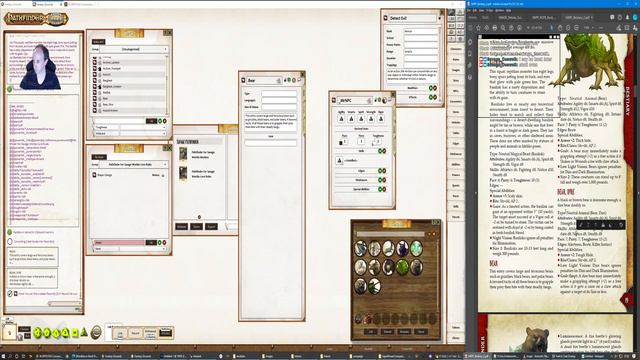The image size is (640, 360).
Task: Open Barghest entry in NPC list
Action: [108, 80]
